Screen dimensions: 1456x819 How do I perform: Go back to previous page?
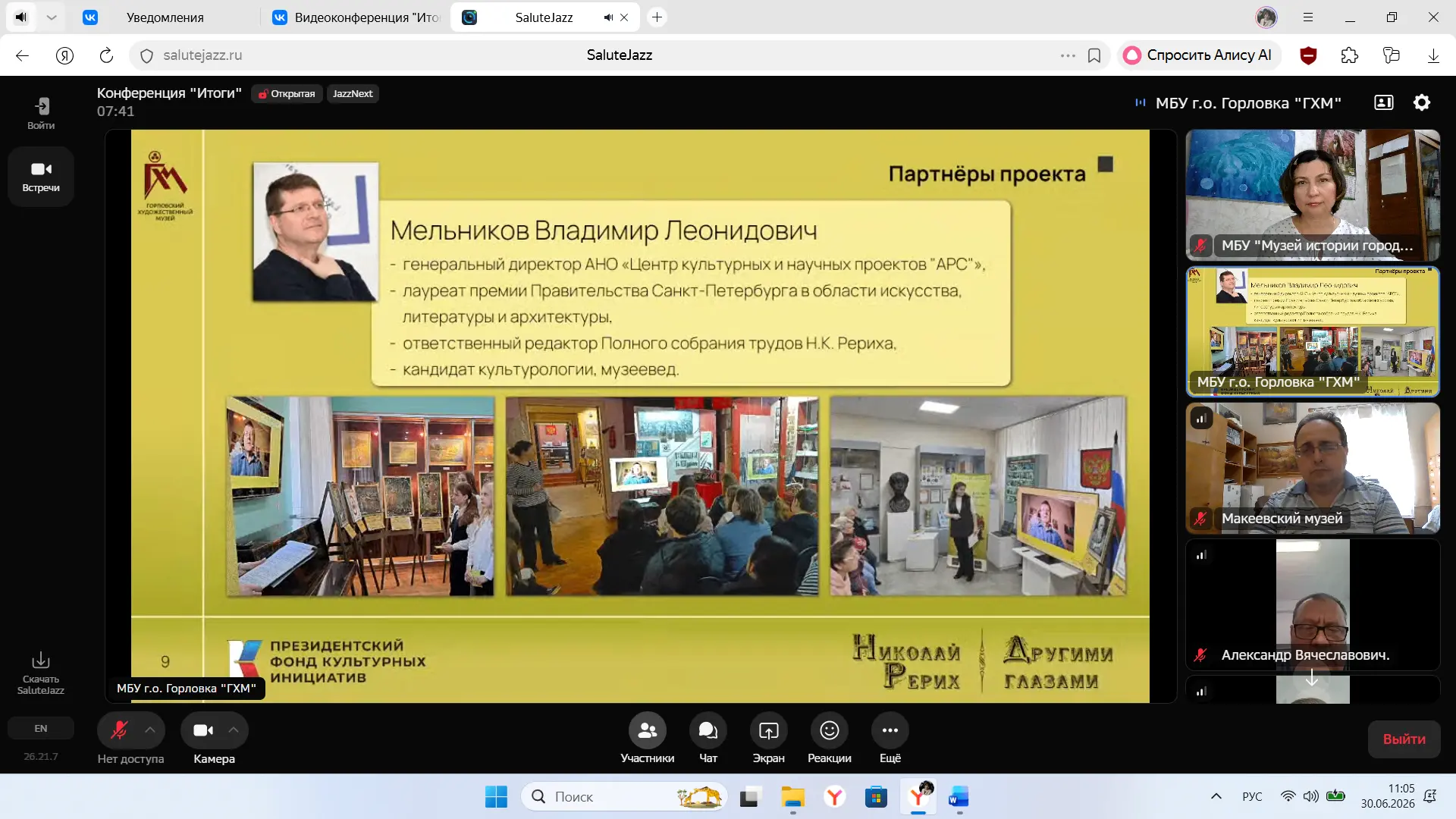(x=23, y=55)
